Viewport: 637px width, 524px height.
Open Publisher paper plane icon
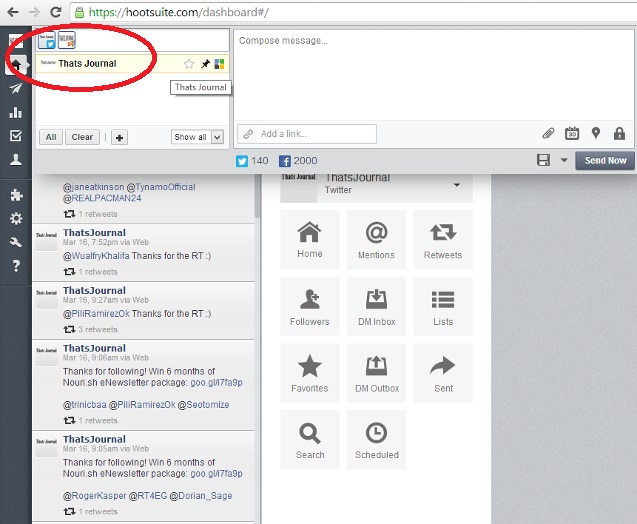click(16, 88)
